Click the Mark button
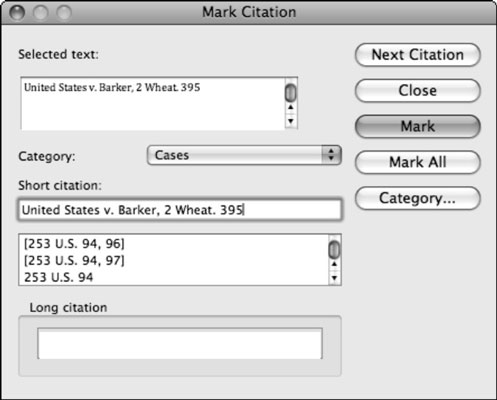 tap(418, 126)
